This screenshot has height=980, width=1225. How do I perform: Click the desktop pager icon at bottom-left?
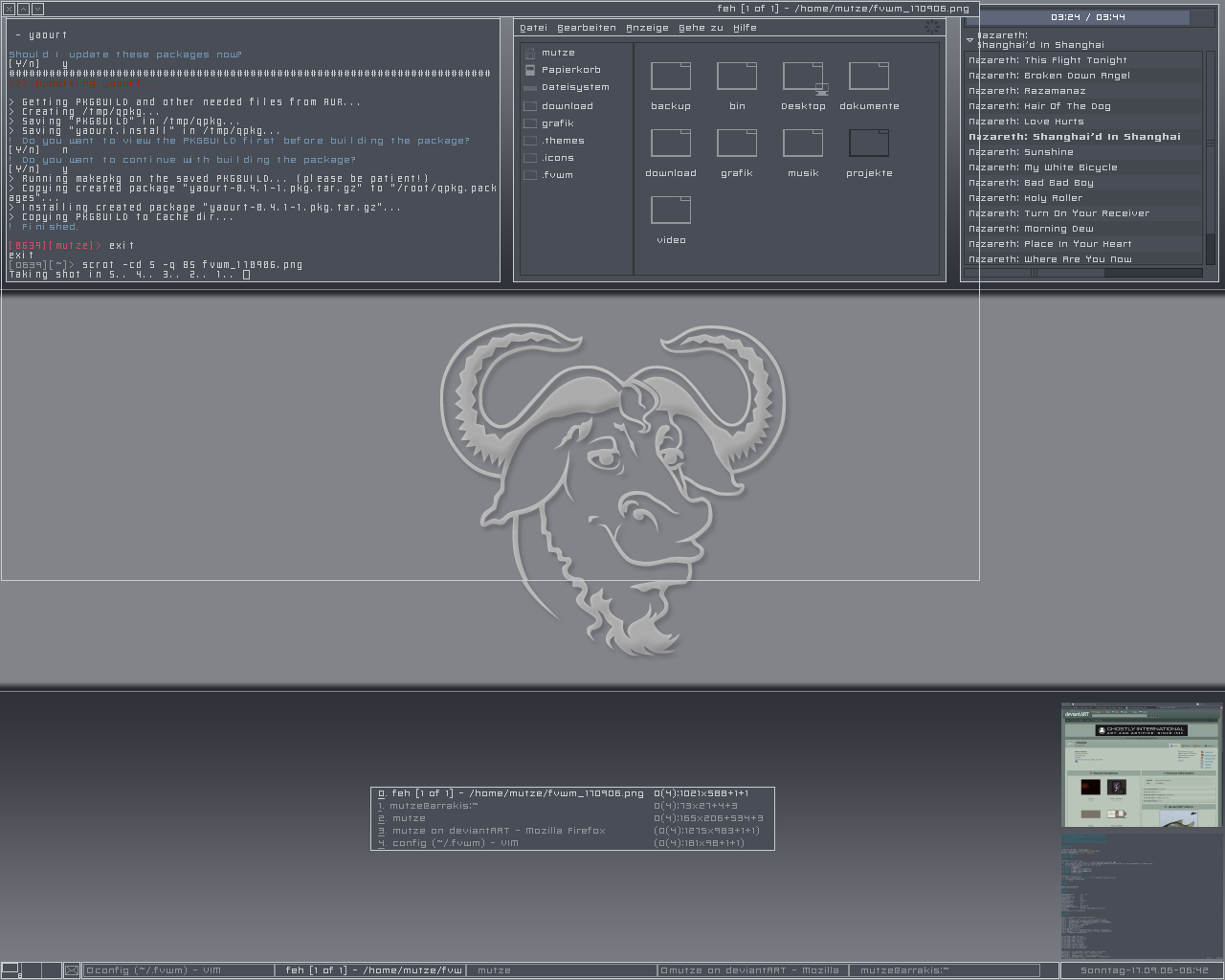click(x=31, y=970)
